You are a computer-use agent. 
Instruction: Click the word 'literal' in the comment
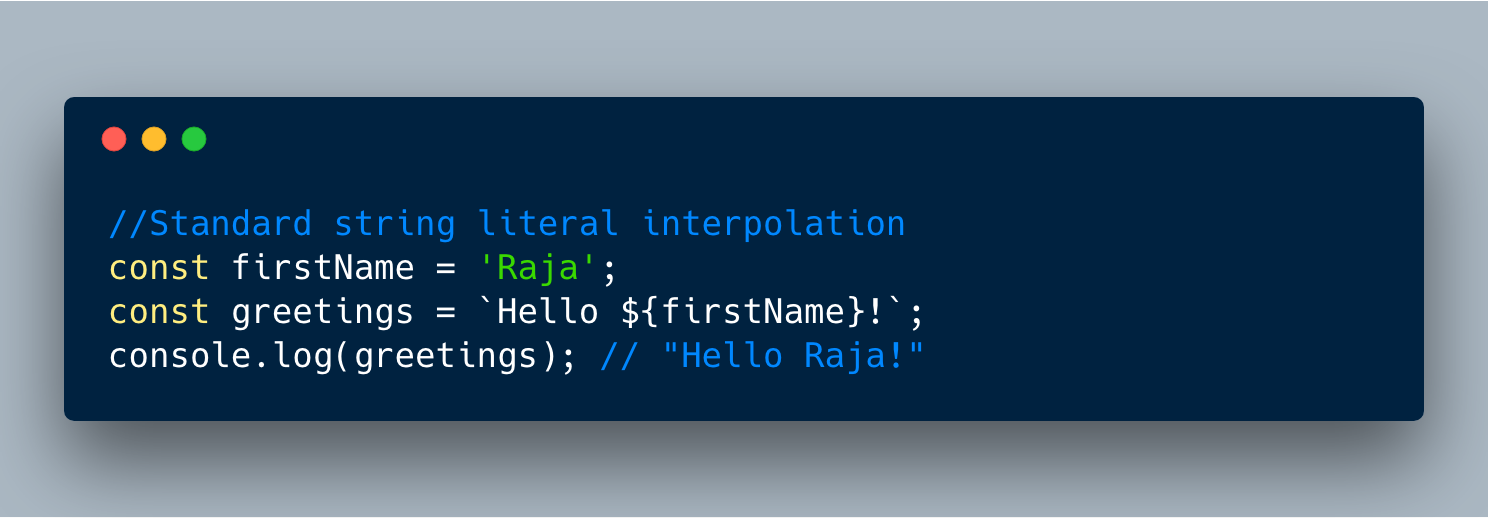(548, 223)
